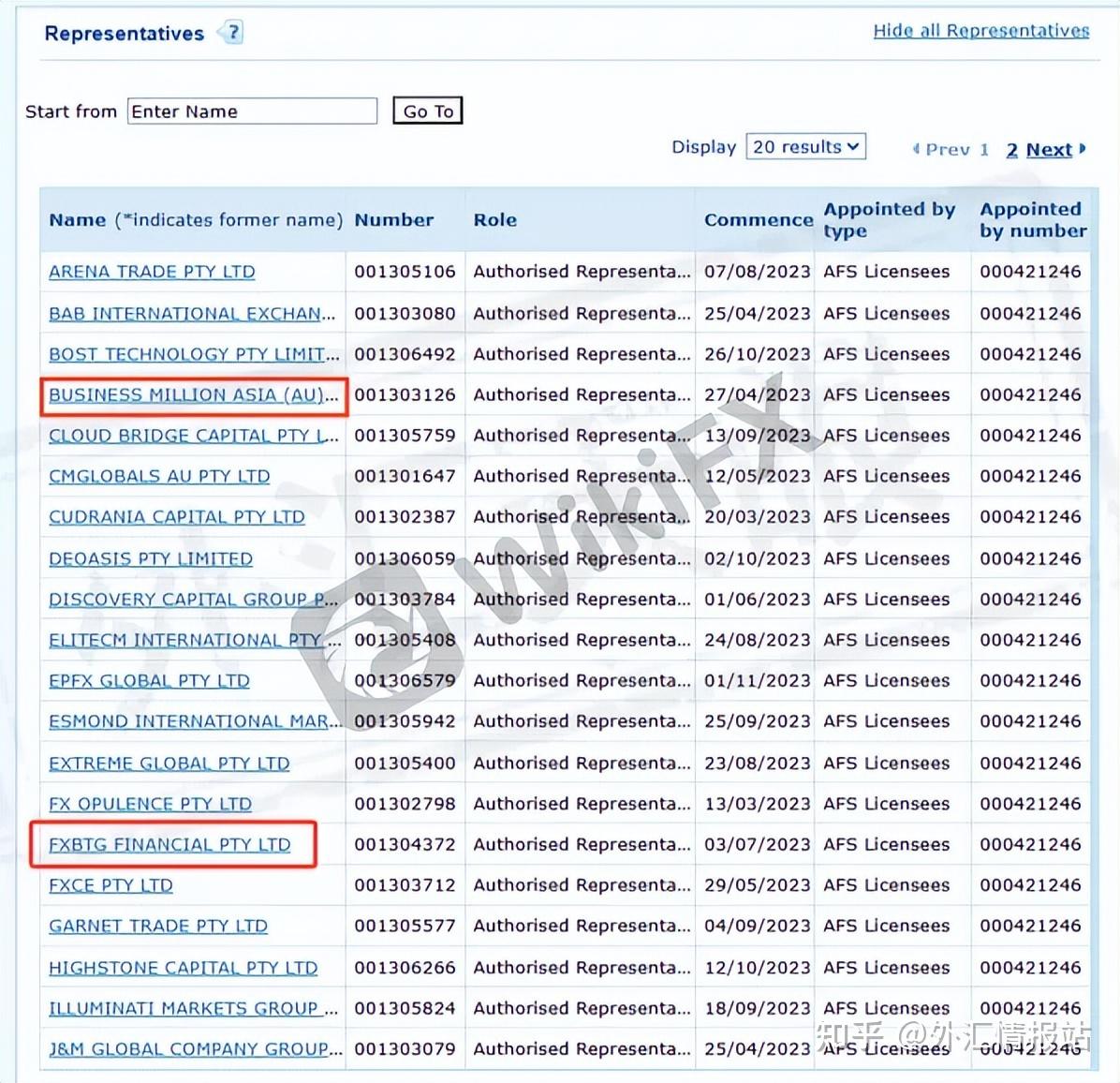
Task: Select number cell 001303712
Action: click(x=405, y=885)
